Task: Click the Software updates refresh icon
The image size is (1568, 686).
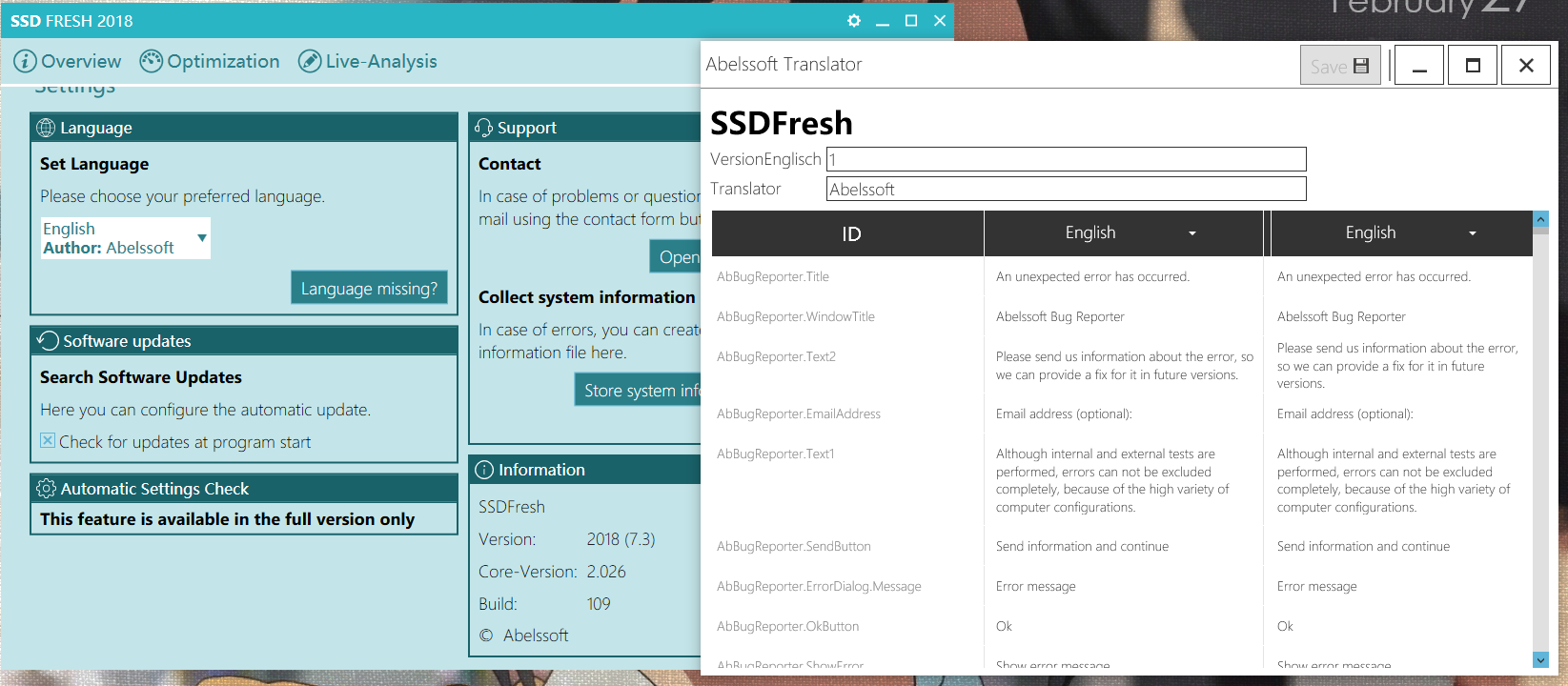Action: tap(48, 340)
